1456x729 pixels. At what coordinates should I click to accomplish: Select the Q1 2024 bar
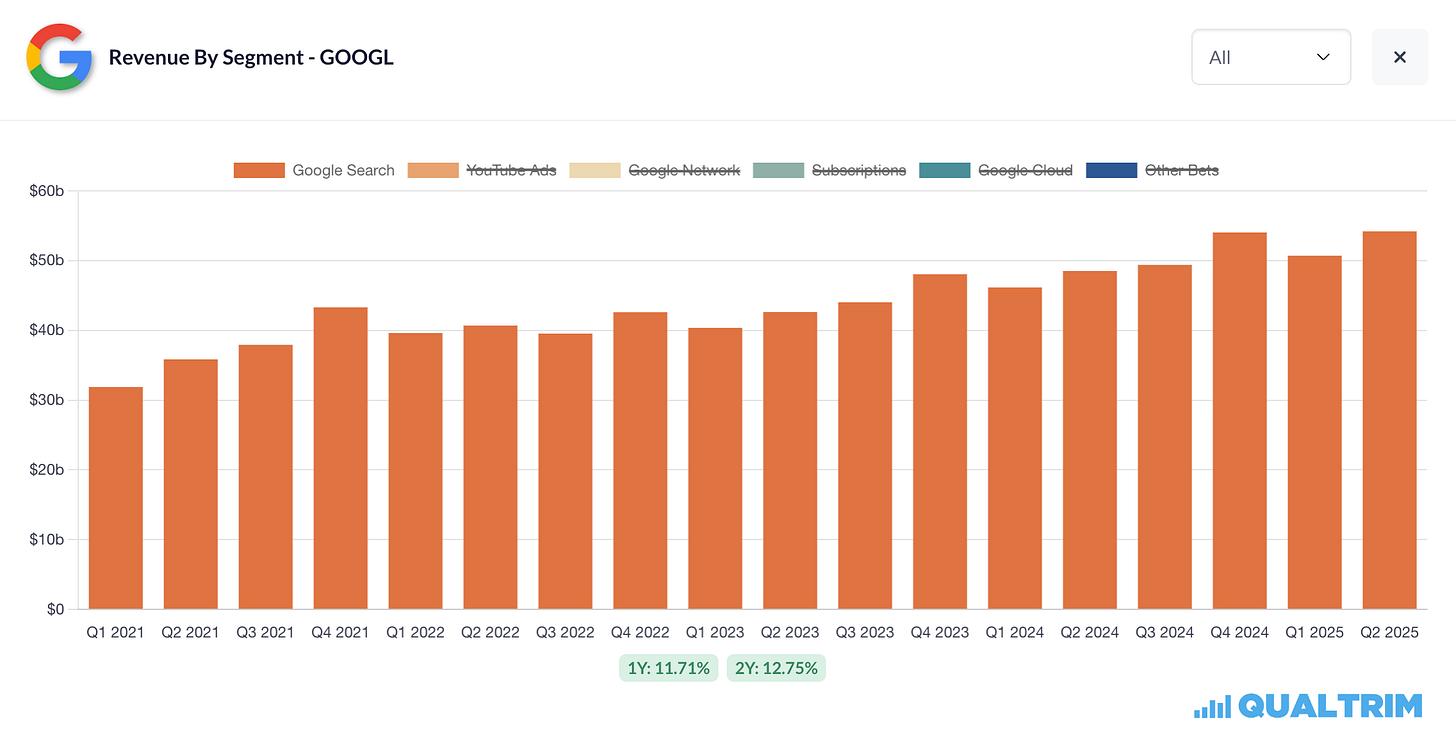click(1015, 448)
